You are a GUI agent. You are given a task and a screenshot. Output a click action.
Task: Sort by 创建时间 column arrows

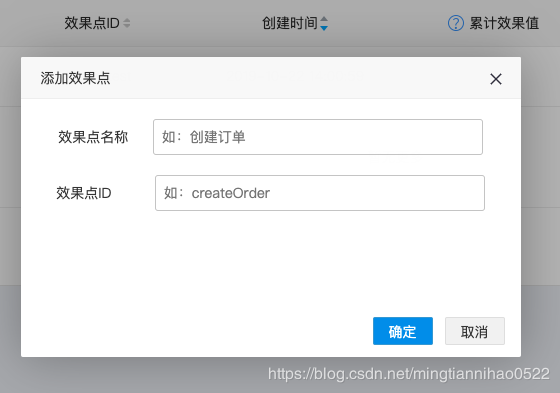click(324, 24)
